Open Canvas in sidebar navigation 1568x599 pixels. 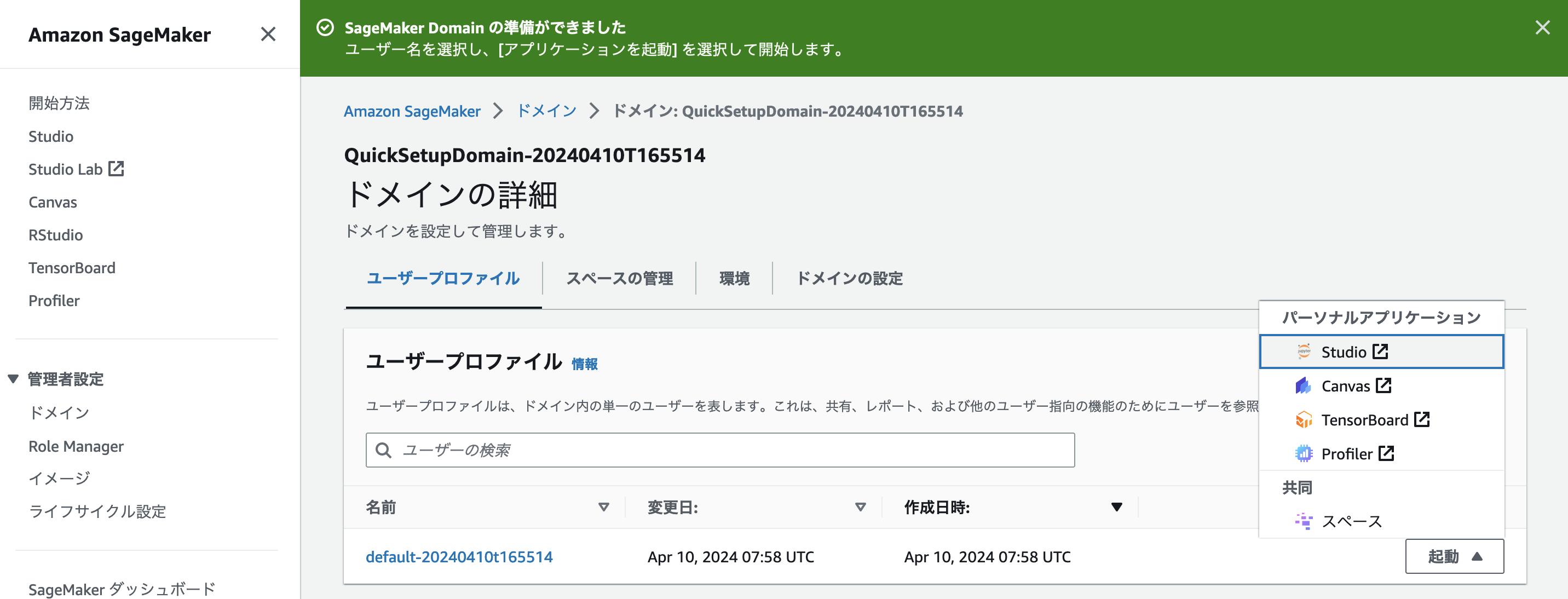[53, 201]
